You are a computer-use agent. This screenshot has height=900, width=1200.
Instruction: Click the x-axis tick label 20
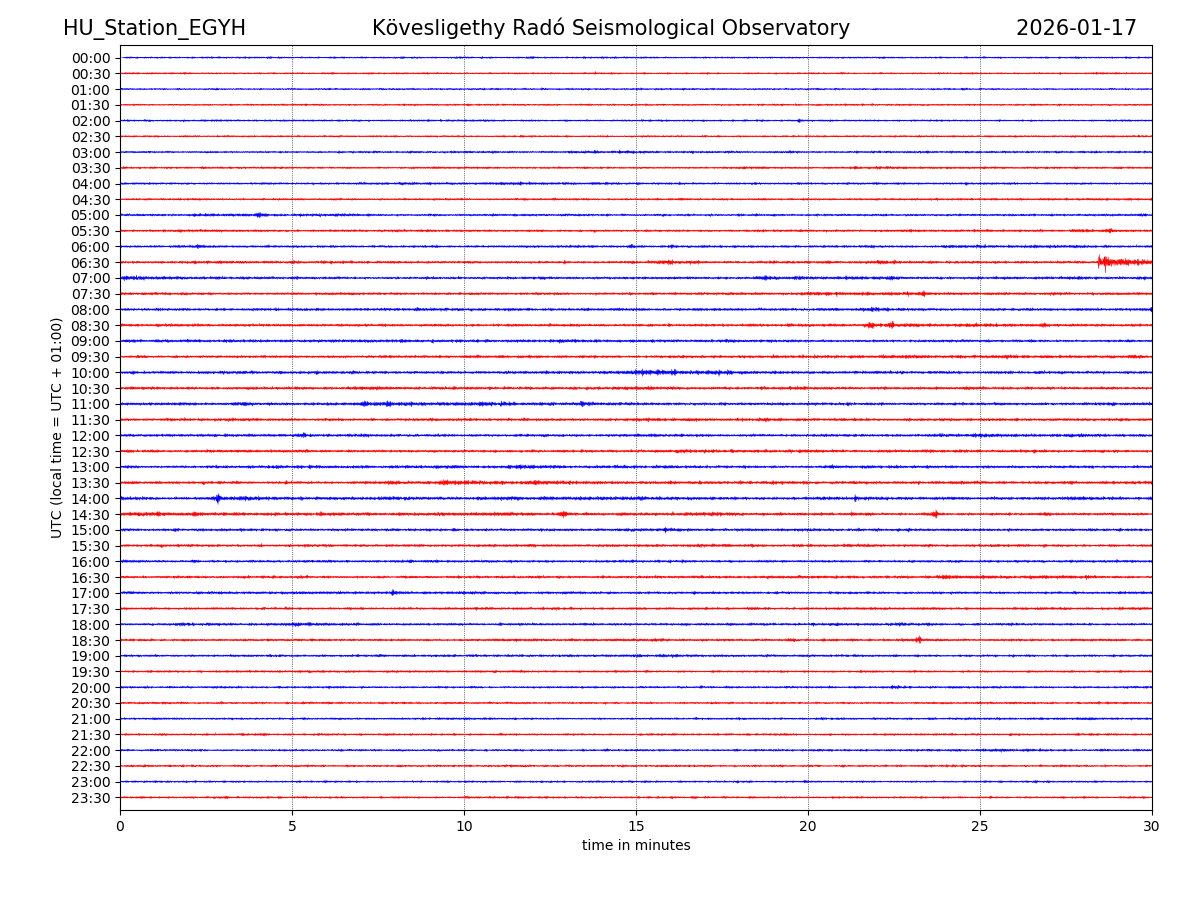tap(808, 827)
